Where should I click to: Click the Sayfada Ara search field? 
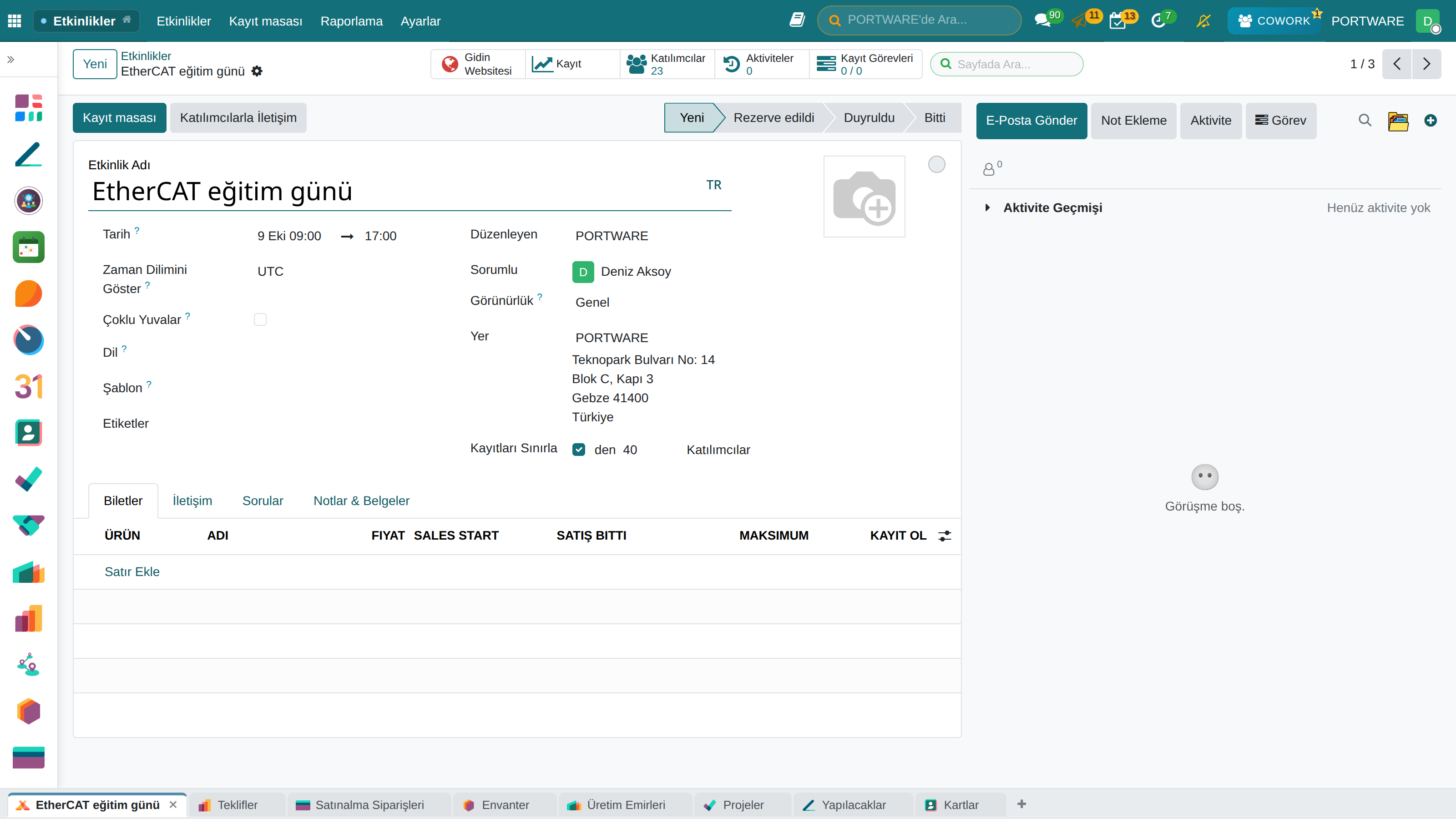1006,64
